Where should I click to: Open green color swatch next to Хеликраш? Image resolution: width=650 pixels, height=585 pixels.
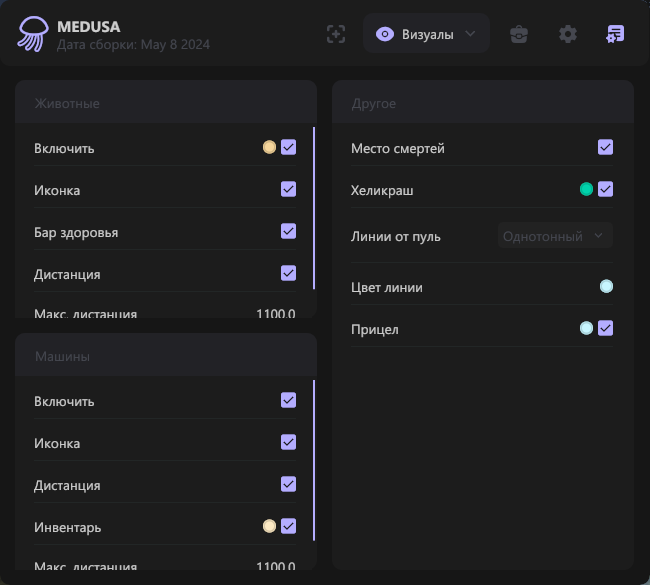586,189
